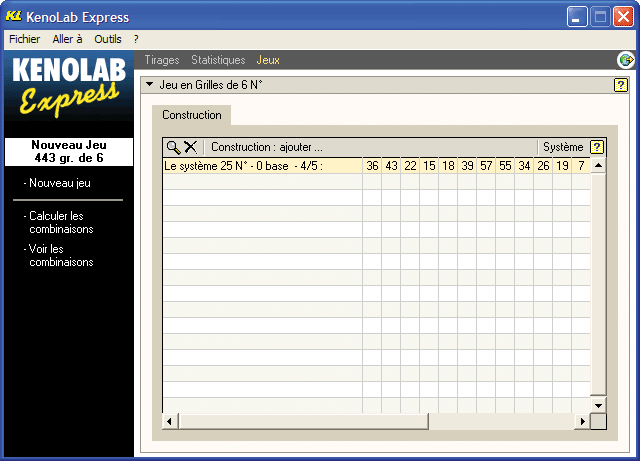This screenshot has width=640, height=461.
Task: Click Calculer les combinaisons link
Action: [x=61, y=223]
